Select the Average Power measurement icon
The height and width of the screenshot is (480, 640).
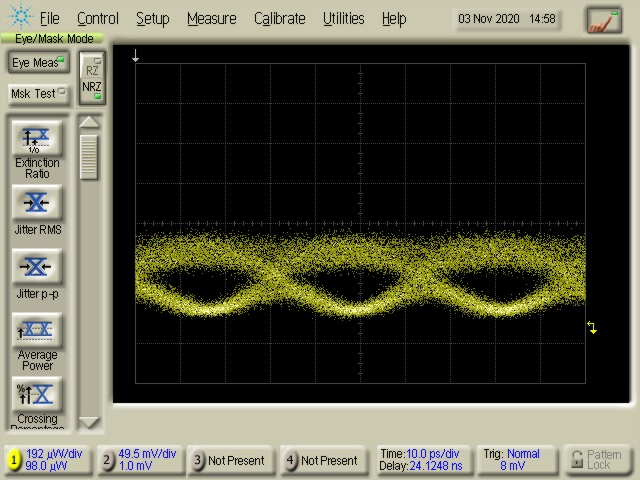click(37, 330)
